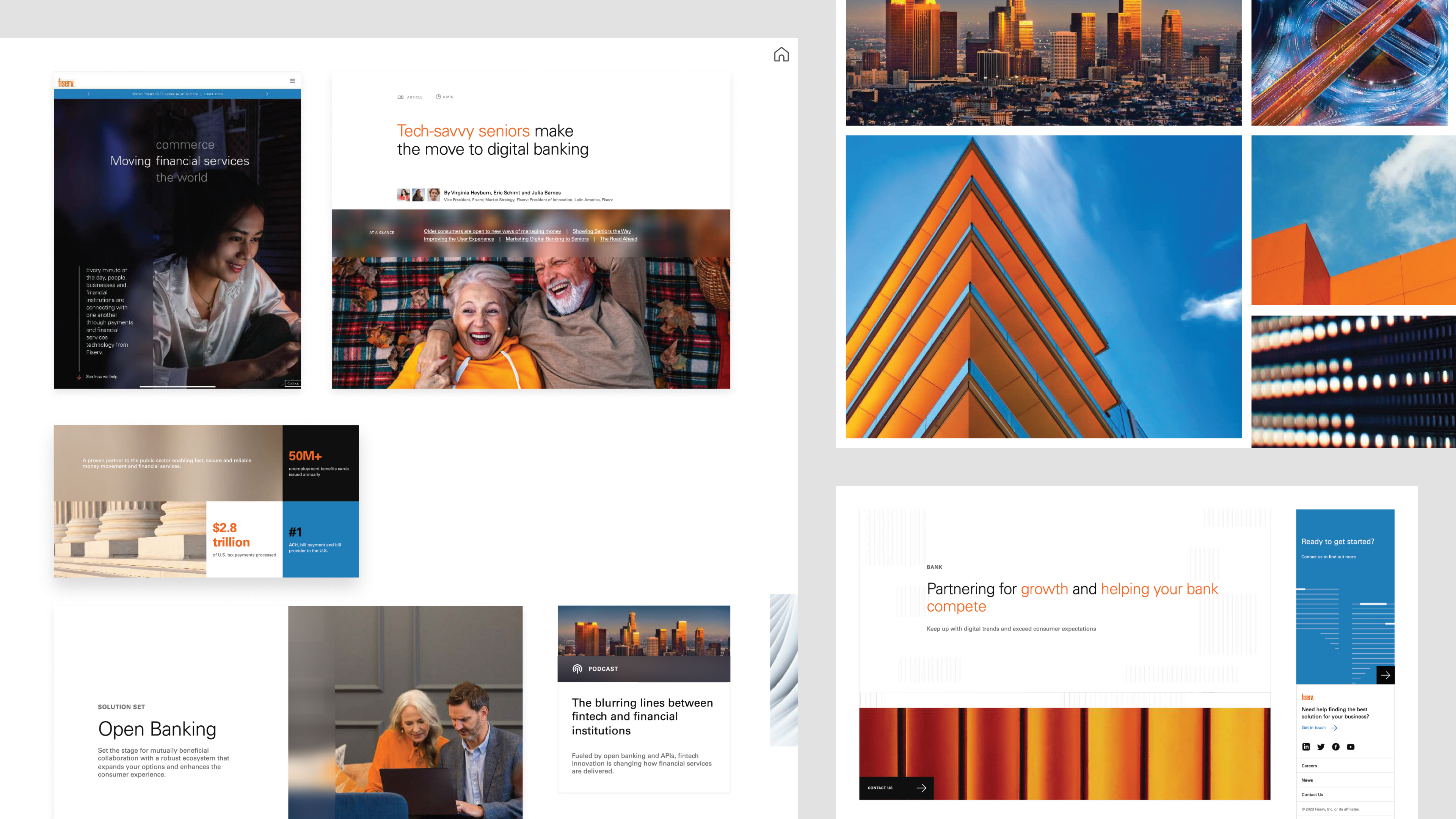Go to next banner with right chevron
The height and width of the screenshot is (819, 1456).
coord(267,94)
